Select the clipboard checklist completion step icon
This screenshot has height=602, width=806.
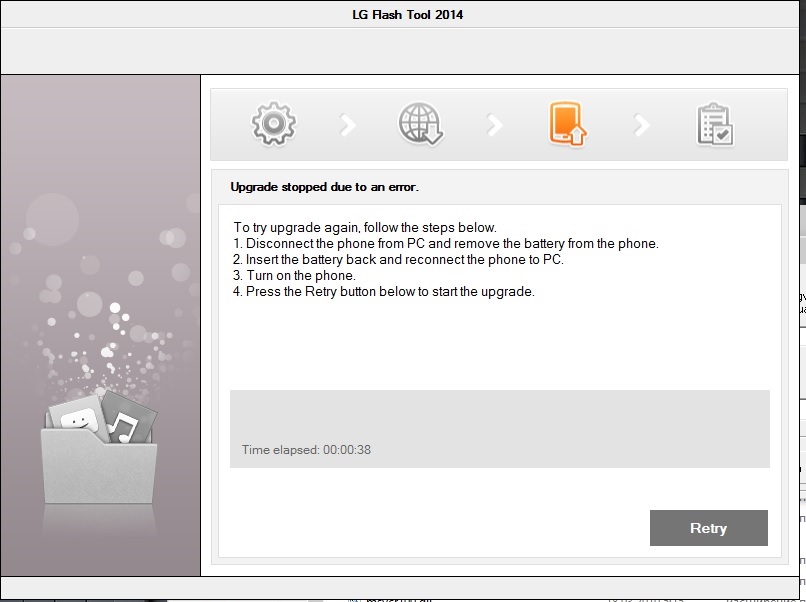tap(715, 124)
